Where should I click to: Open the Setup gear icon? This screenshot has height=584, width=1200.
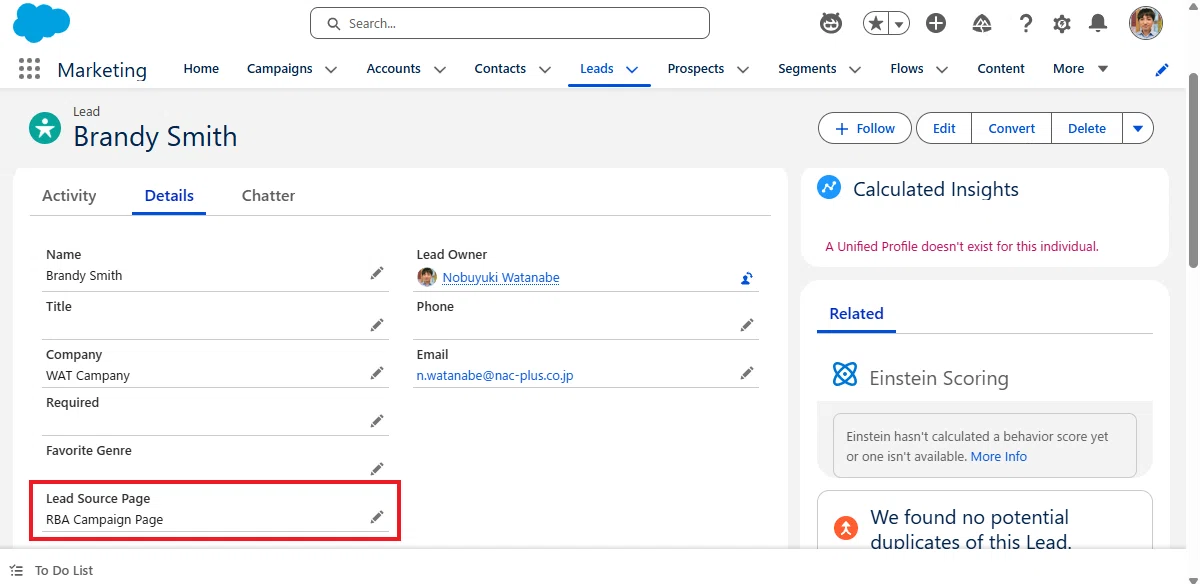[x=1062, y=23]
